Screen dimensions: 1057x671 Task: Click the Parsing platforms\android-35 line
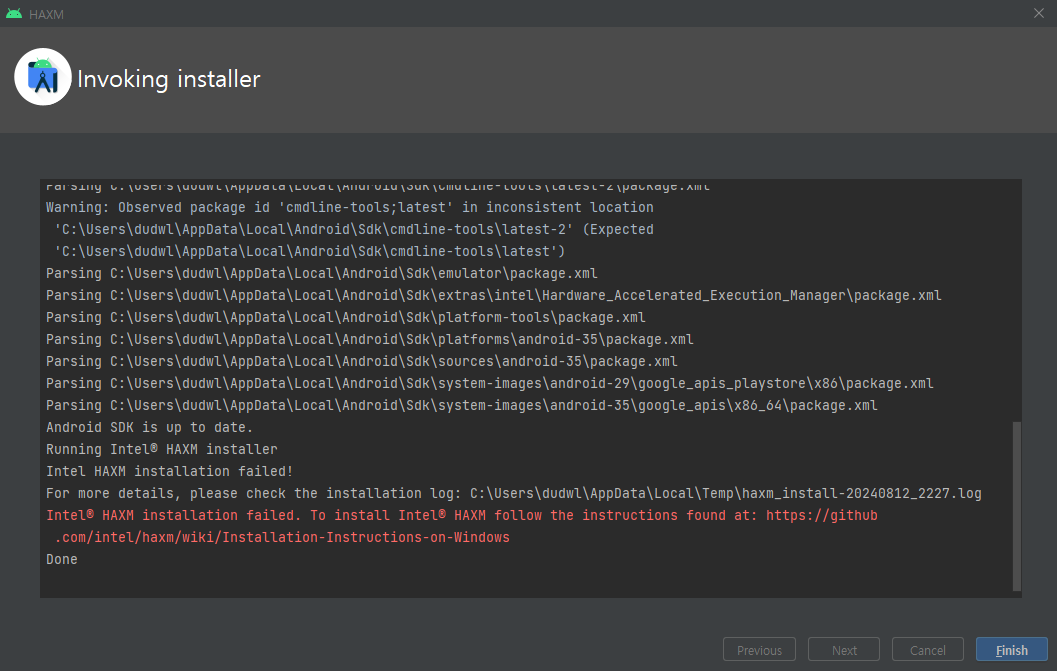(369, 339)
